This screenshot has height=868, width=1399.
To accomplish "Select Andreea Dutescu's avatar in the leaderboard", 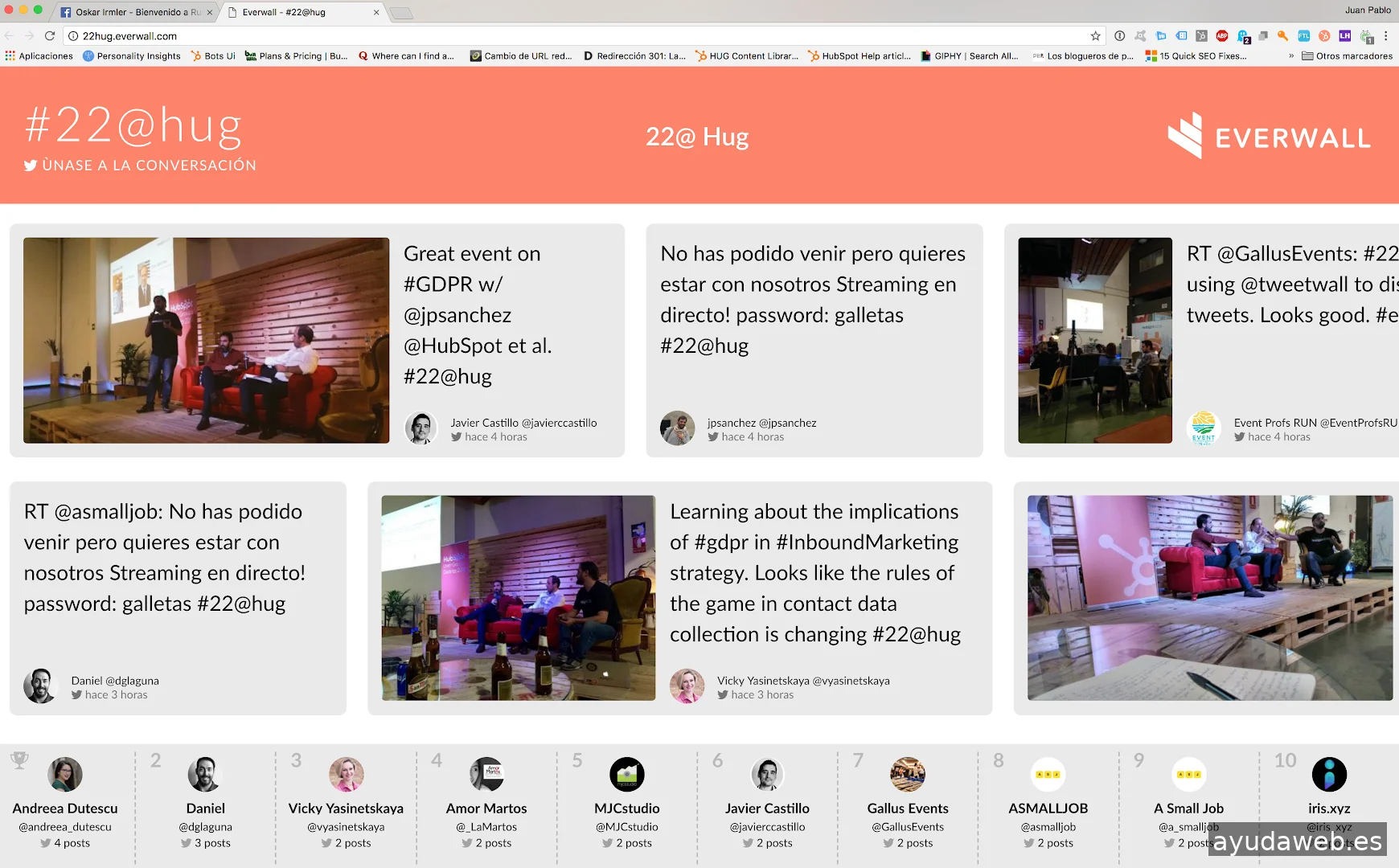I will [65, 775].
